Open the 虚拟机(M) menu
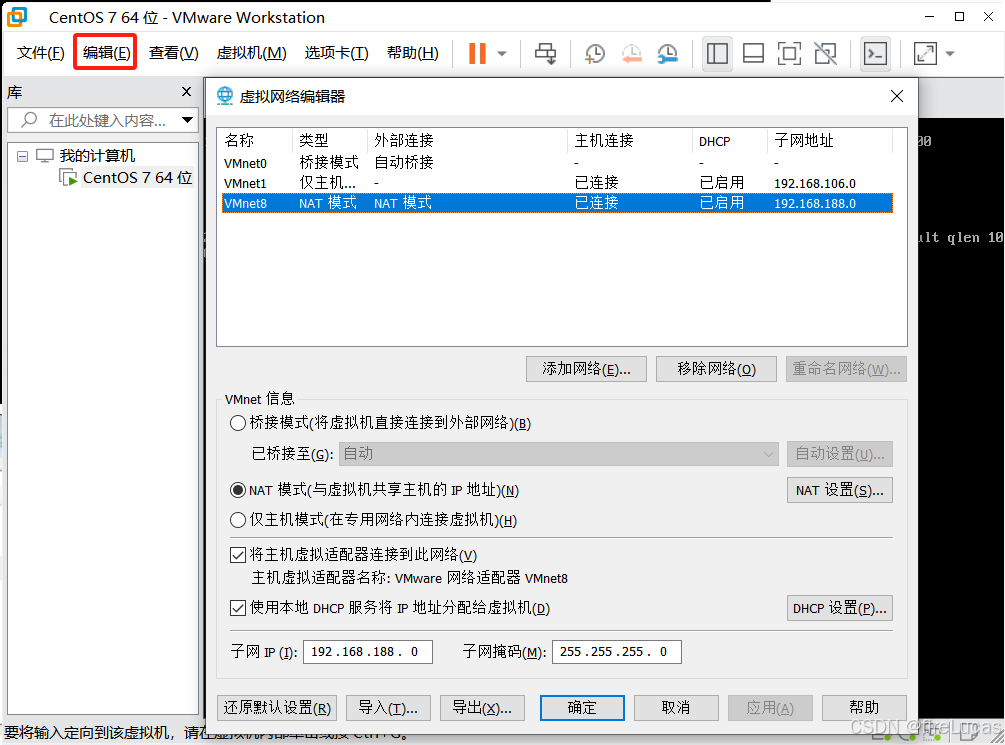Screen dimensions: 1005x745 pyautogui.click(x=251, y=53)
